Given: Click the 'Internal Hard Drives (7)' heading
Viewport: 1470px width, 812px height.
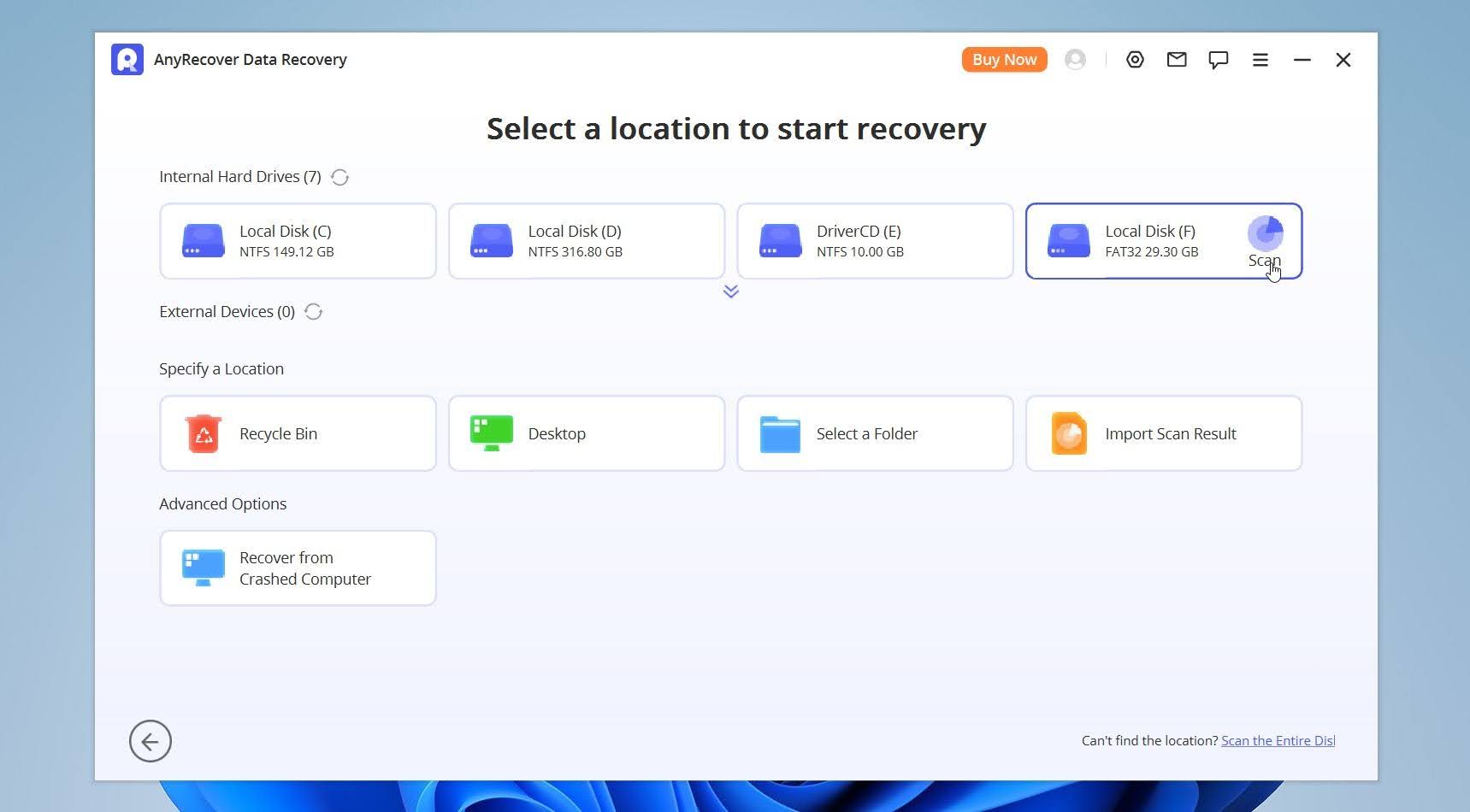Looking at the screenshot, I should coord(240,177).
